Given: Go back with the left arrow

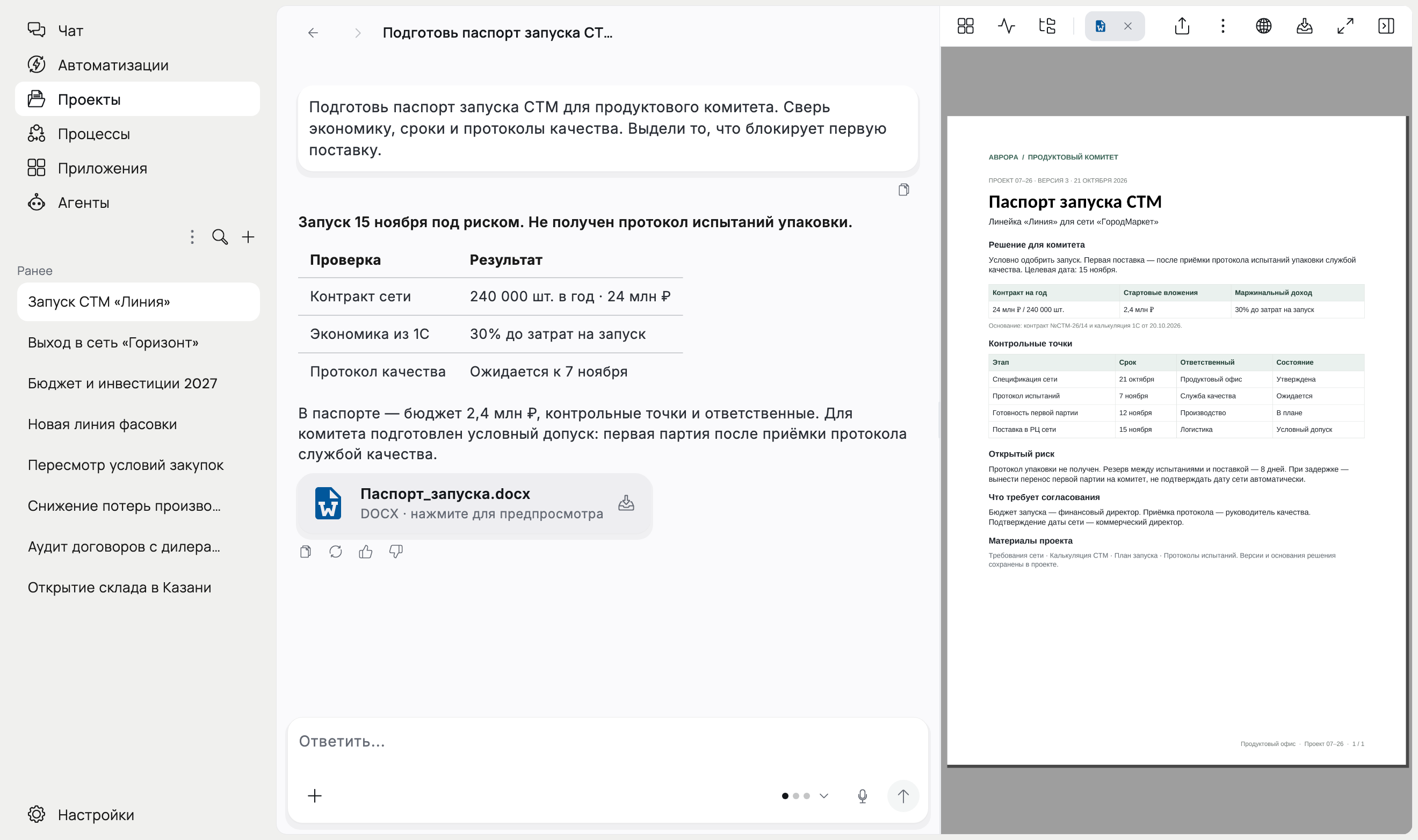Looking at the screenshot, I should point(313,33).
